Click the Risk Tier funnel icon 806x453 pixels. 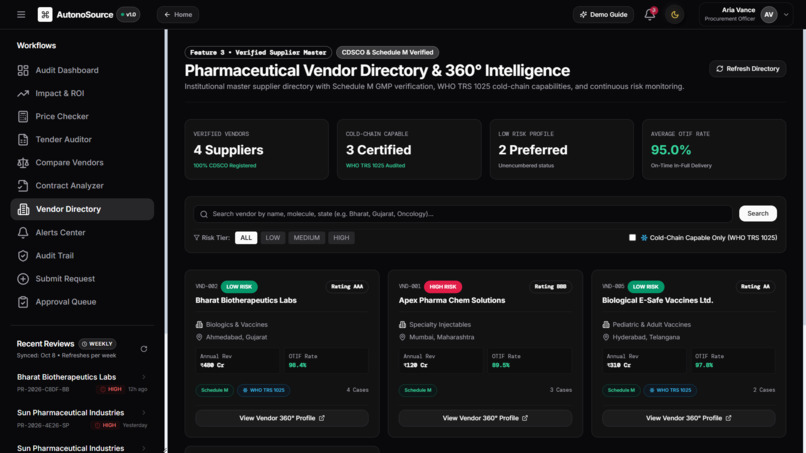coord(196,238)
